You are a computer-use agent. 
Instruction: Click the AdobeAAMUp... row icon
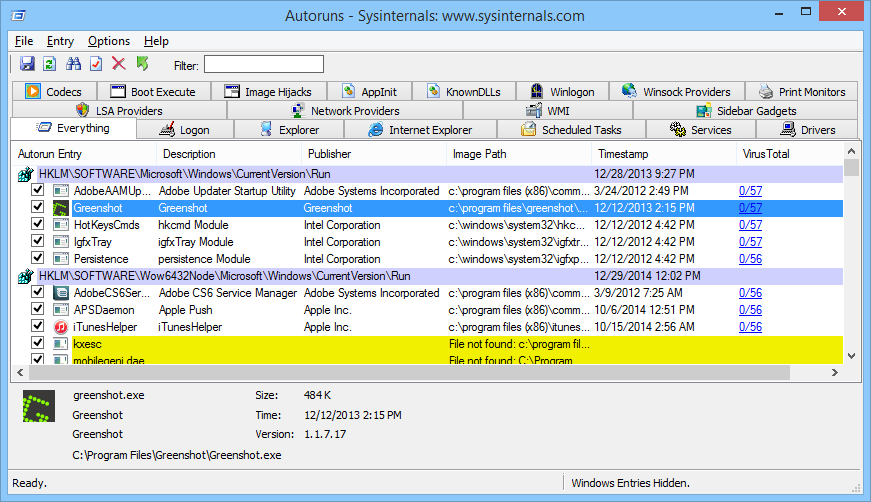click(x=61, y=191)
